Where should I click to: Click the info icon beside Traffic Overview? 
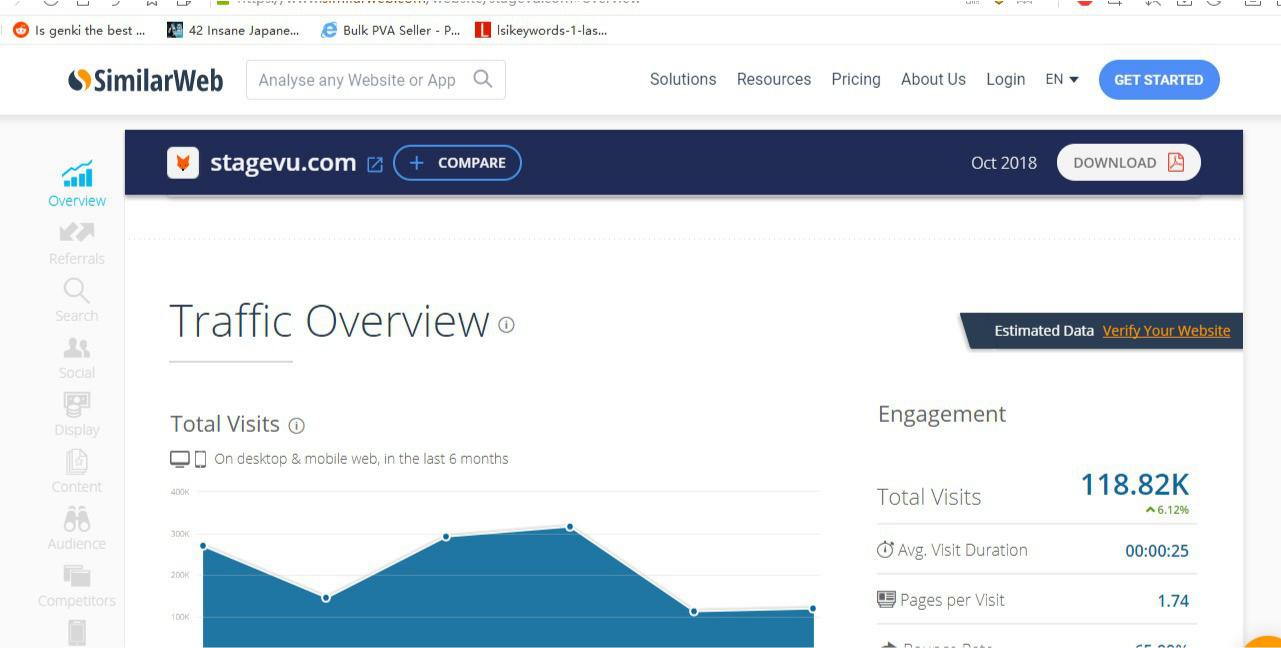tap(506, 324)
